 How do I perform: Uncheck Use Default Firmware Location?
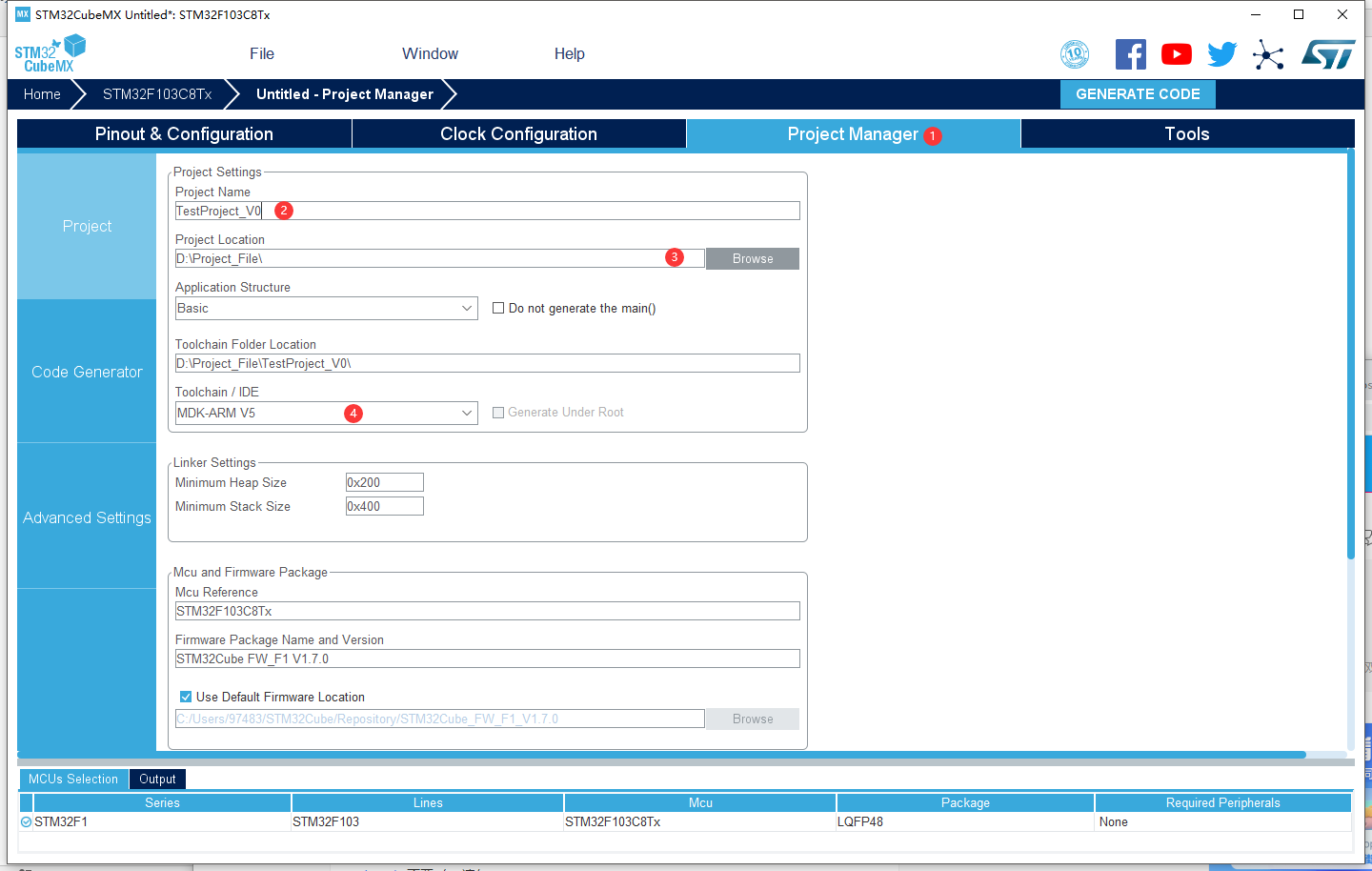point(186,697)
